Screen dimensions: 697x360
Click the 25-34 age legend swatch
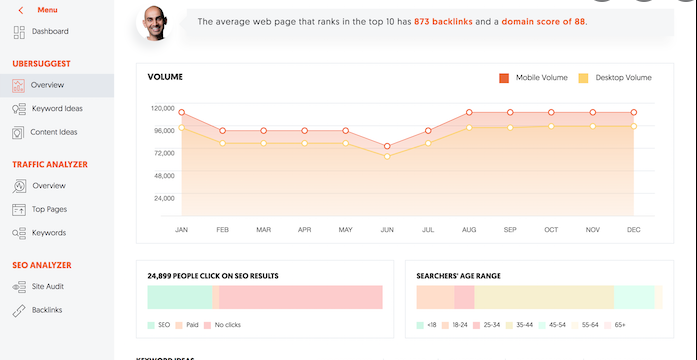pos(477,325)
